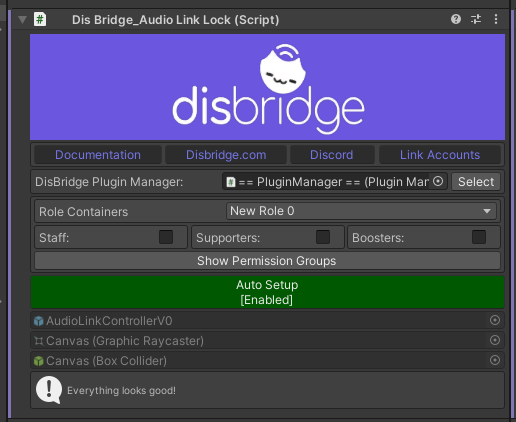Click the exclamation speech bubble info icon
The width and height of the screenshot is (516, 422).
point(49,390)
